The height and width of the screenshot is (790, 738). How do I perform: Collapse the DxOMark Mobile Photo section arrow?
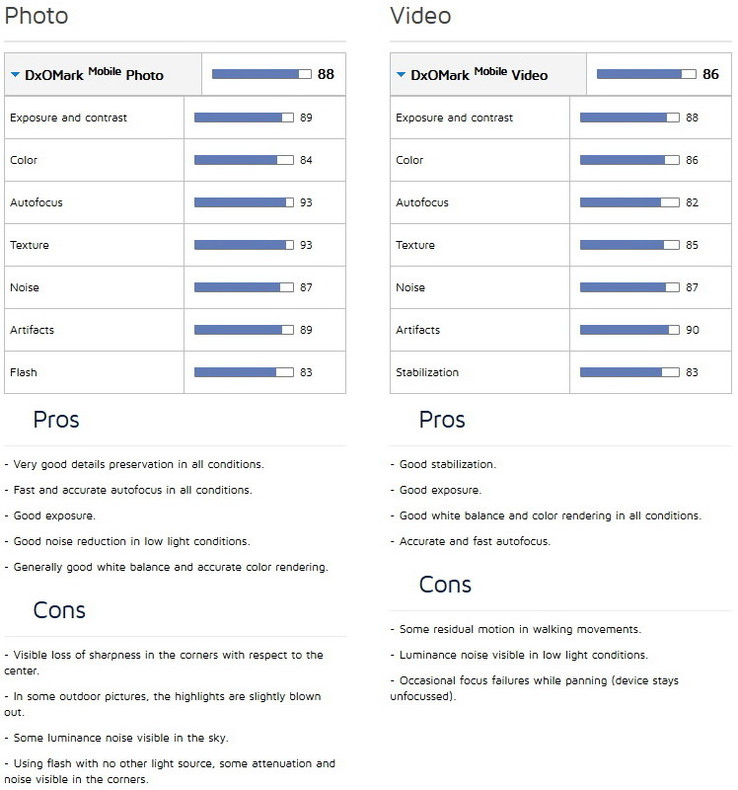15,75
